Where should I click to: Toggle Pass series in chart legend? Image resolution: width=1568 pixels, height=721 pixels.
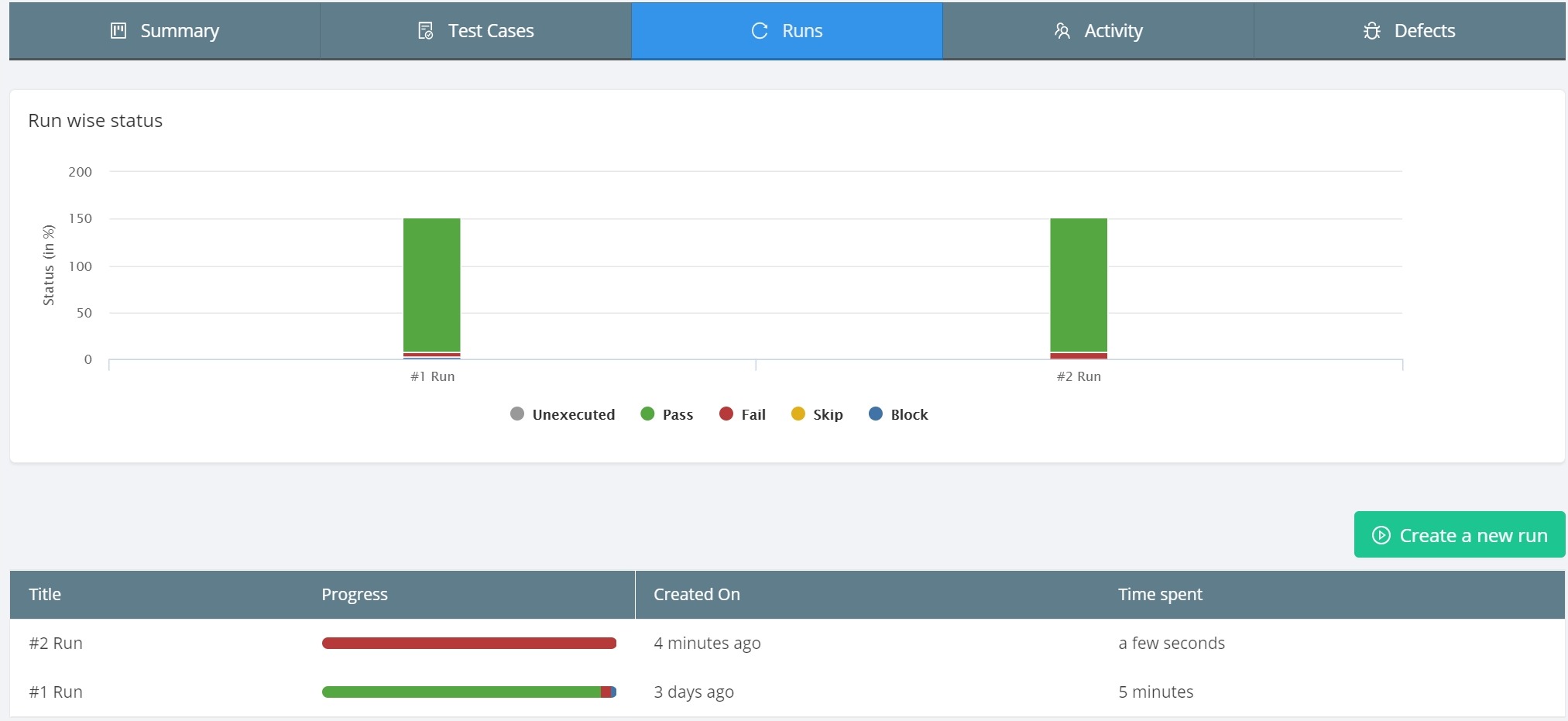(x=667, y=414)
